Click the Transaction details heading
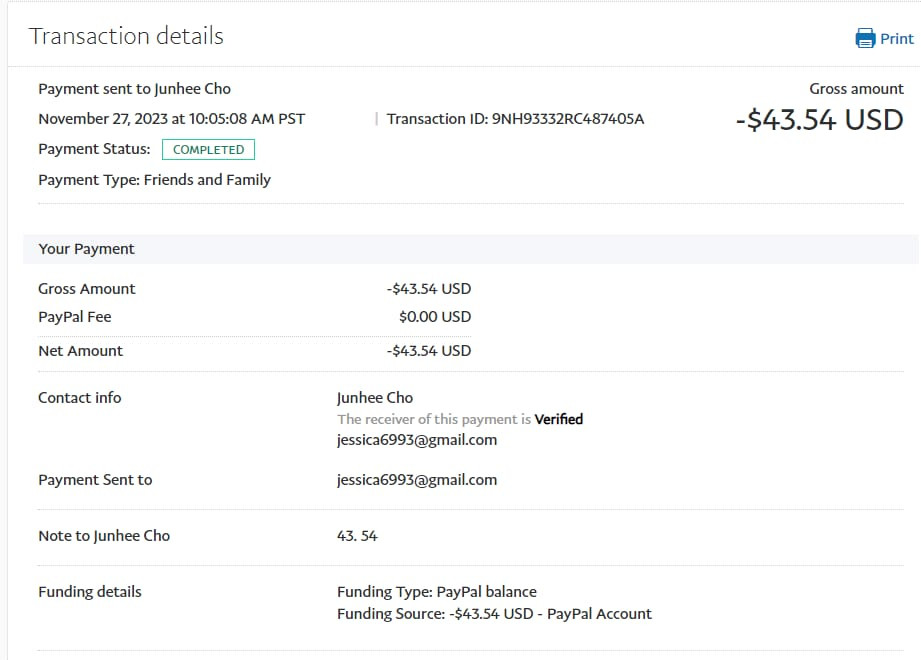 (x=126, y=36)
